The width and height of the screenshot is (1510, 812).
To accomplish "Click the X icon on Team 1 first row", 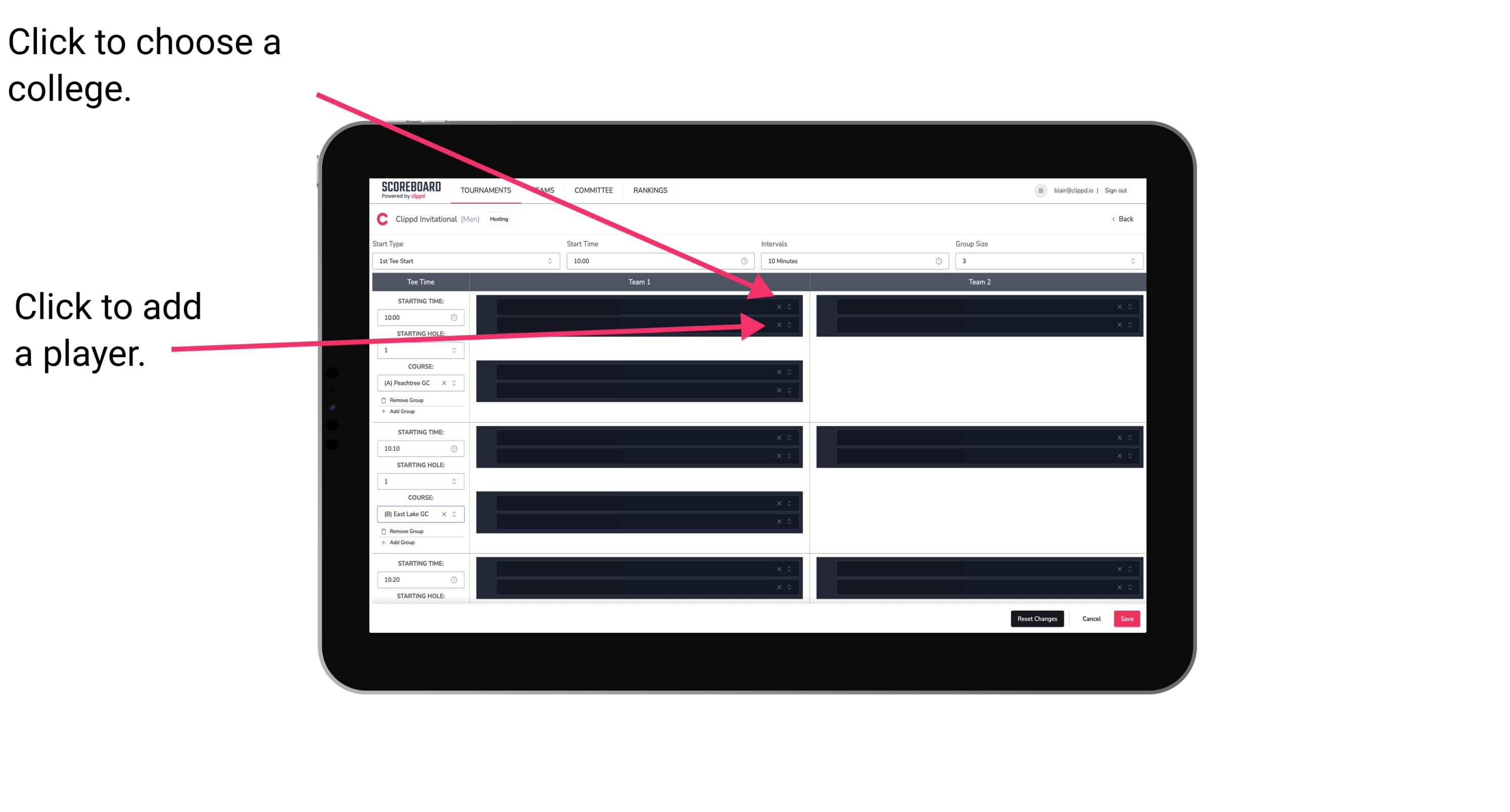I will pos(779,307).
